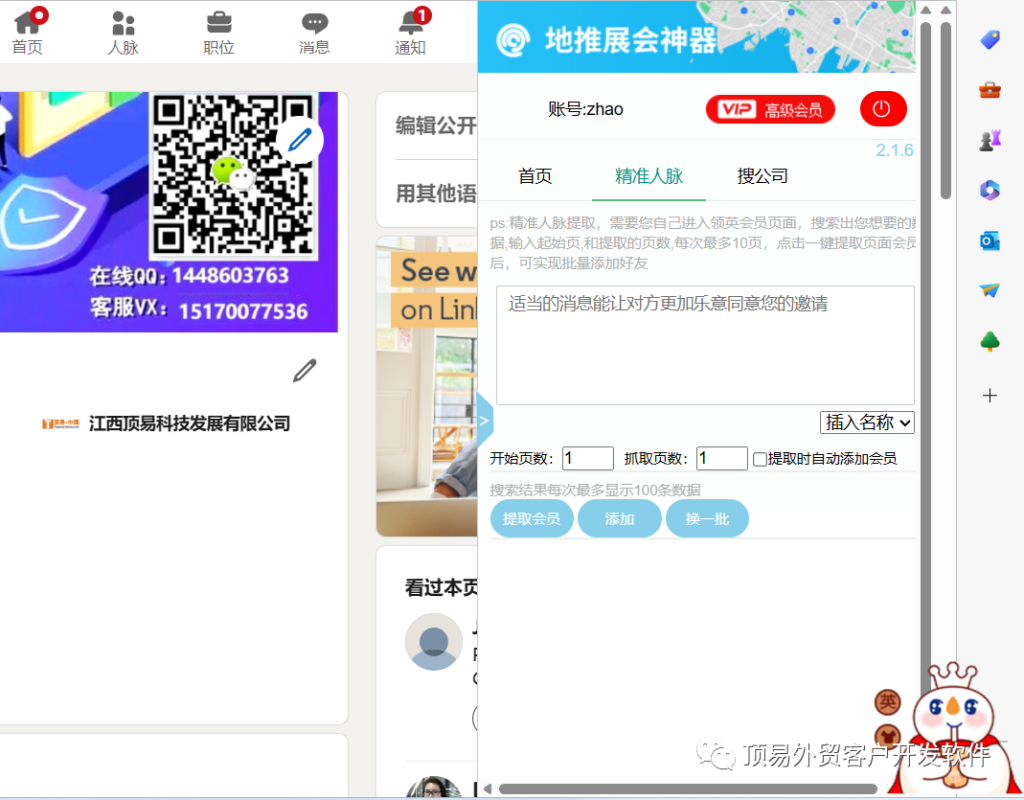This screenshot has height=800, width=1024.
Task: Collapse the plugin panel with arrow handle
Action: pos(485,420)
